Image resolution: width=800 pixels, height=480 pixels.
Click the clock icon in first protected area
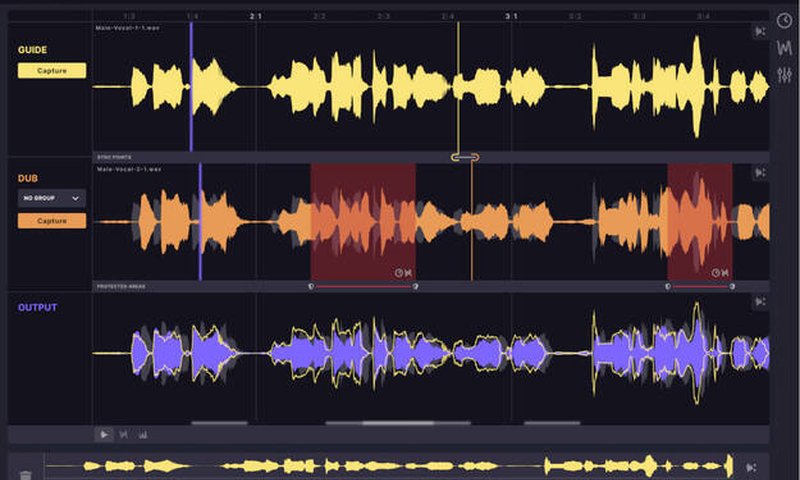tap(398, 272)
